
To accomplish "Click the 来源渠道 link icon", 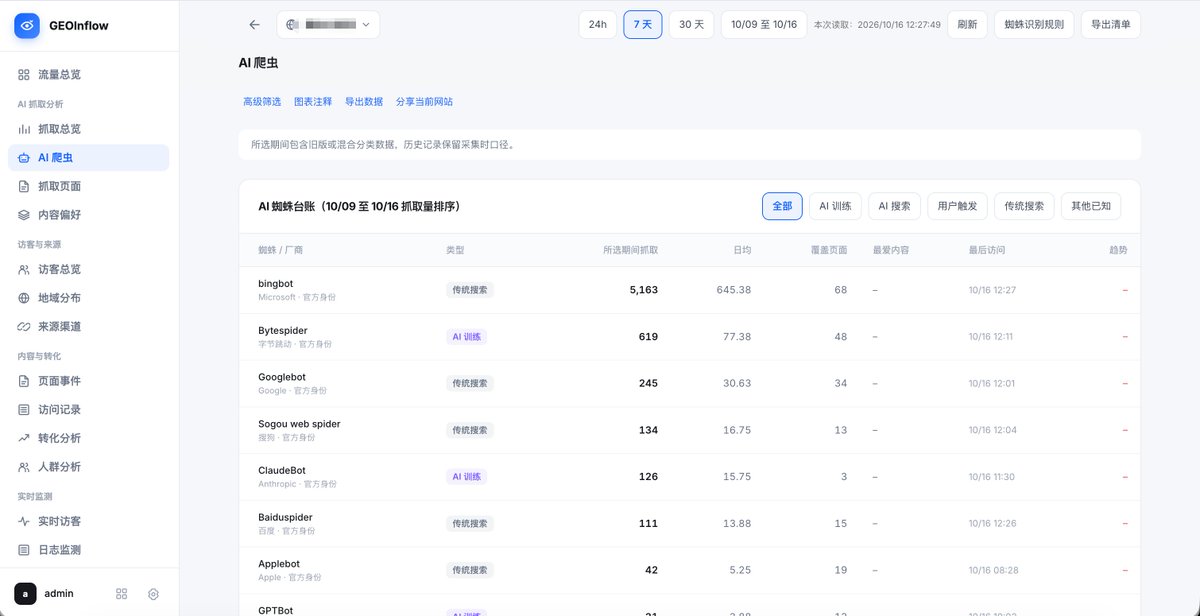I will click(x=24, y=327).
